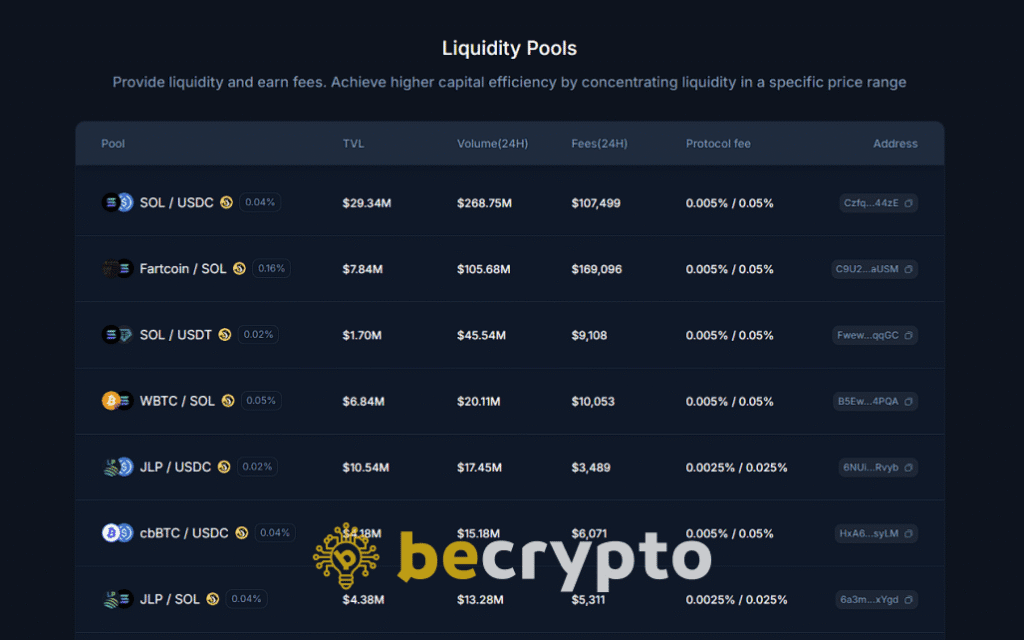
Task: Click the WBTC / SOL token pair icon
Action: 117,401
